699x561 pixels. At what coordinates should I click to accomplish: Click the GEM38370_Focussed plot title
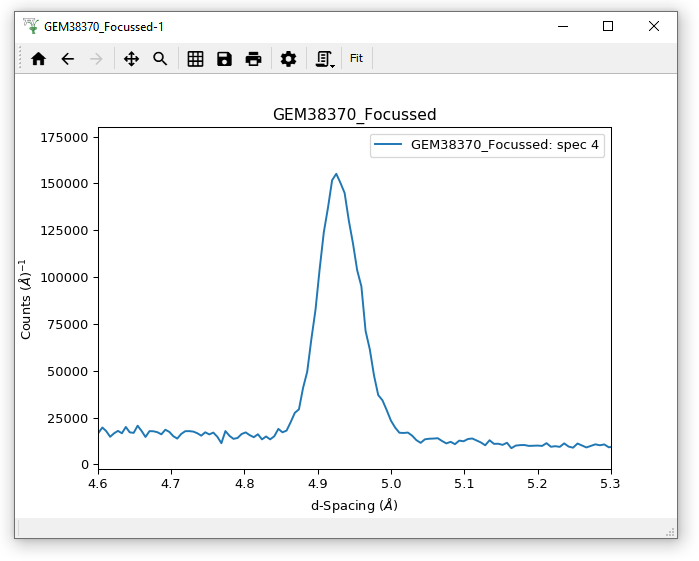click(354, 114)
